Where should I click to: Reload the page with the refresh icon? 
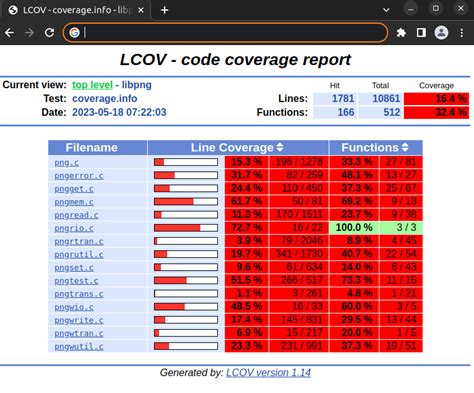pos(49,32)
